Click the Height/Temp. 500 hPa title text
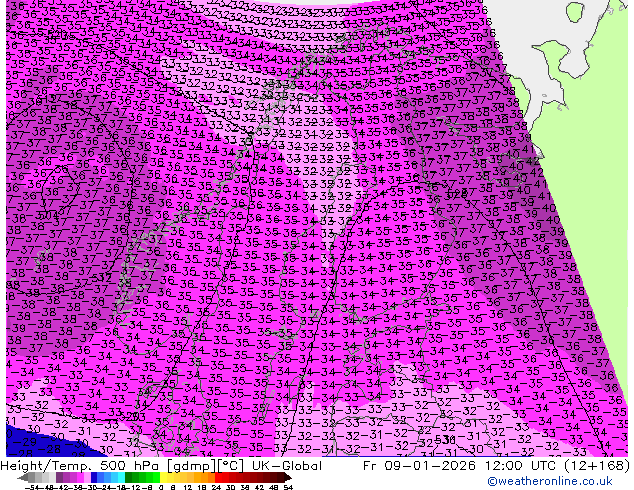 pos(74,465)
